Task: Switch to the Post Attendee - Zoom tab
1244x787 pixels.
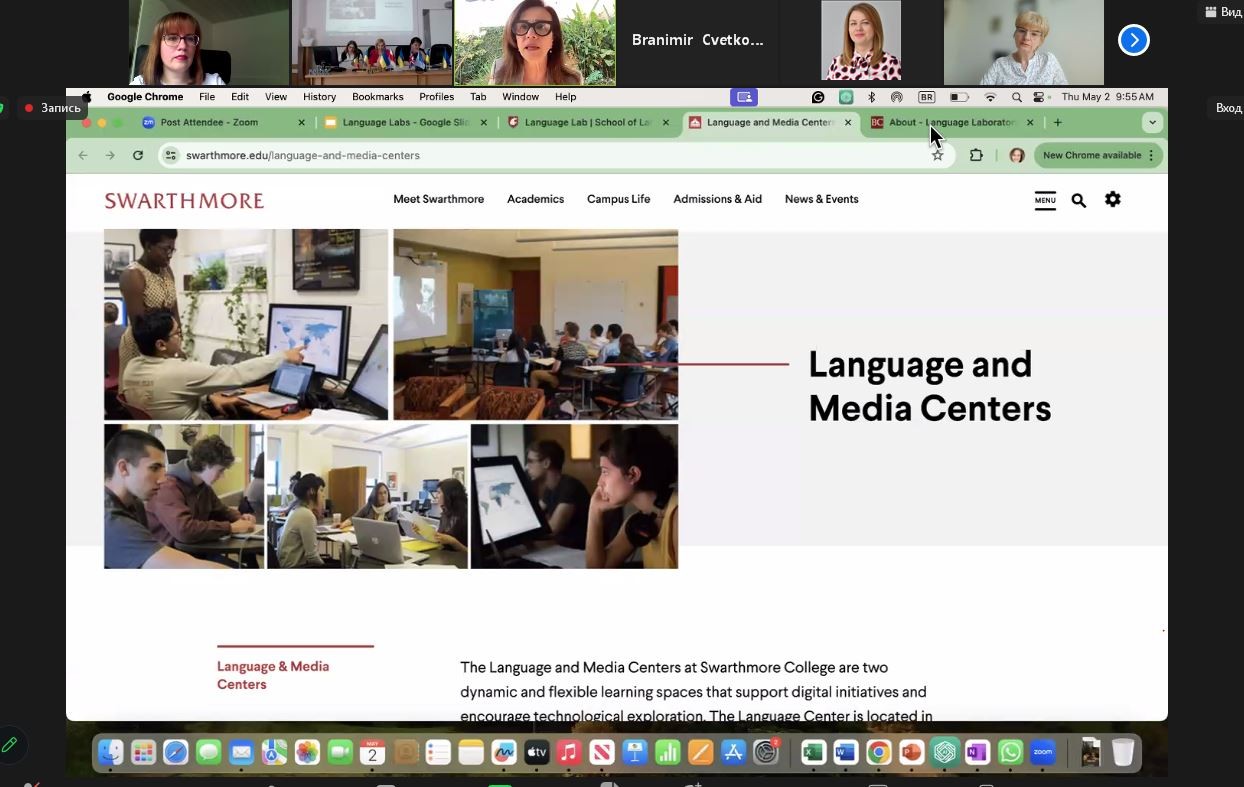Action: click(209, 122)
